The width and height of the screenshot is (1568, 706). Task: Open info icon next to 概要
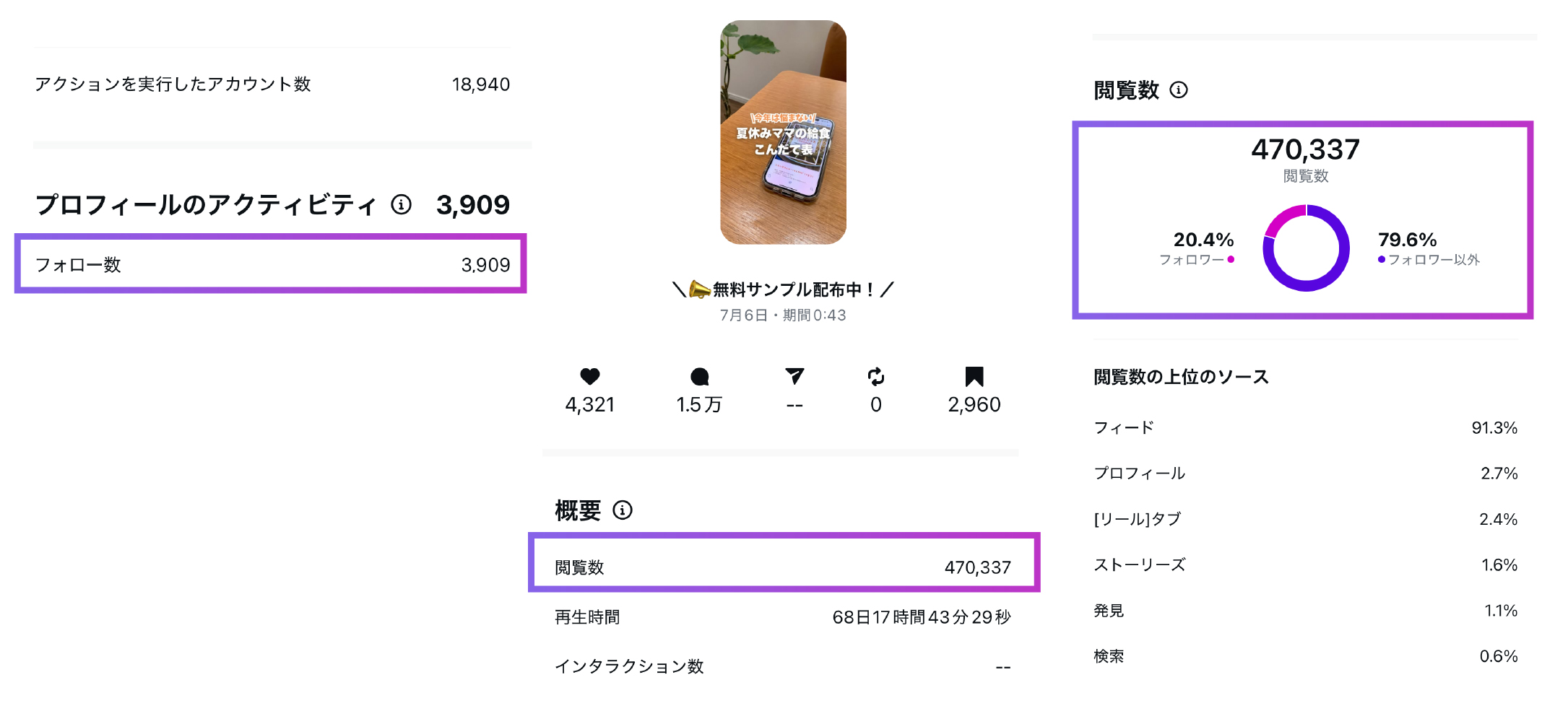click(x=623, y=510)
